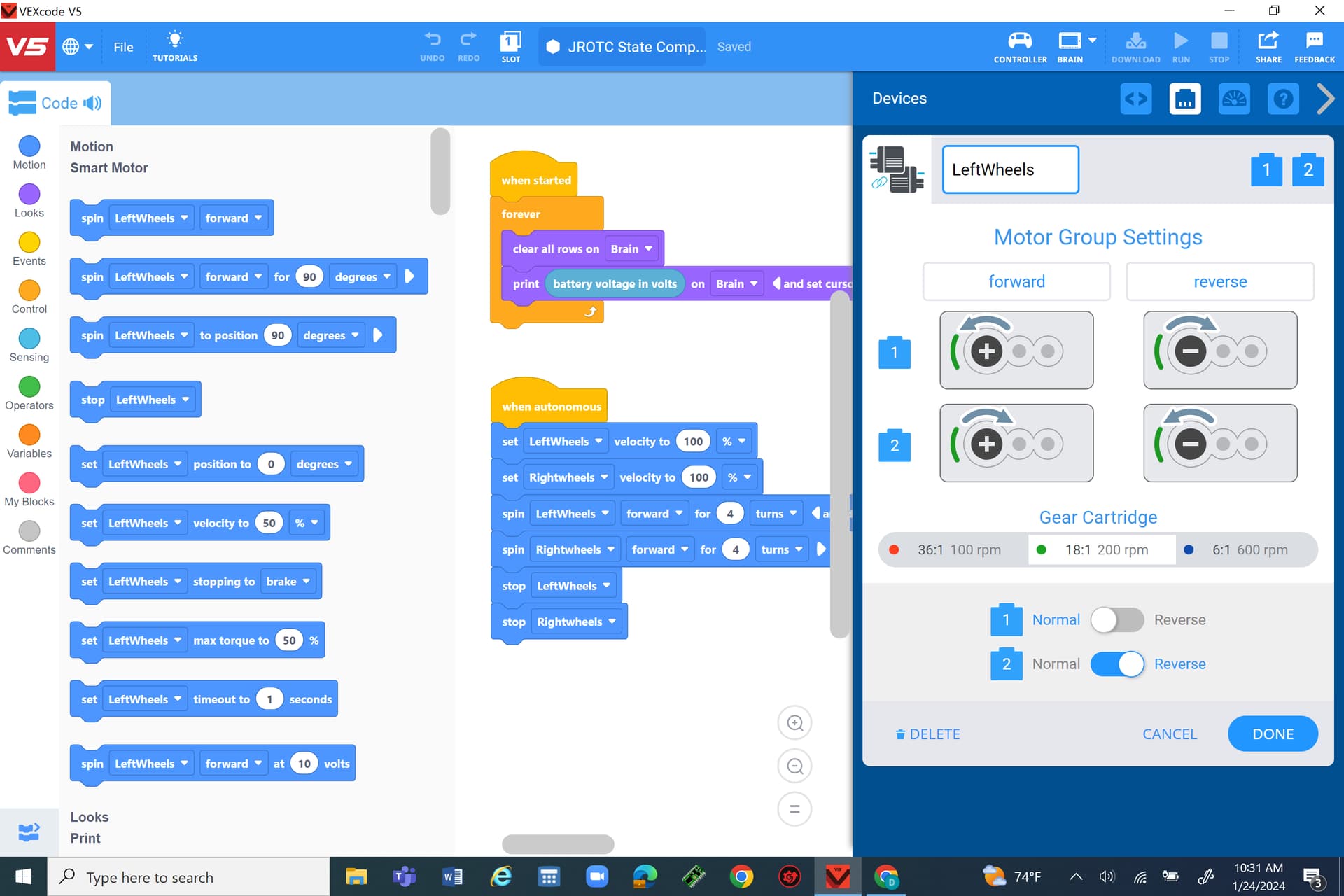Open the dashboard gauge icon in Devices

pos(1233,99)
